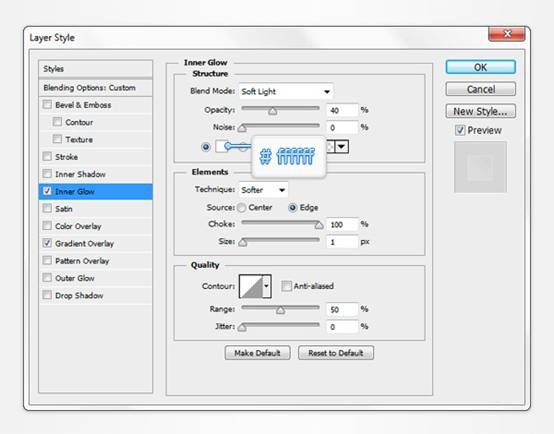Open the gradient picker dropdown arrow
The height and width of the screenshot is (434, 554).
(342, 146)
